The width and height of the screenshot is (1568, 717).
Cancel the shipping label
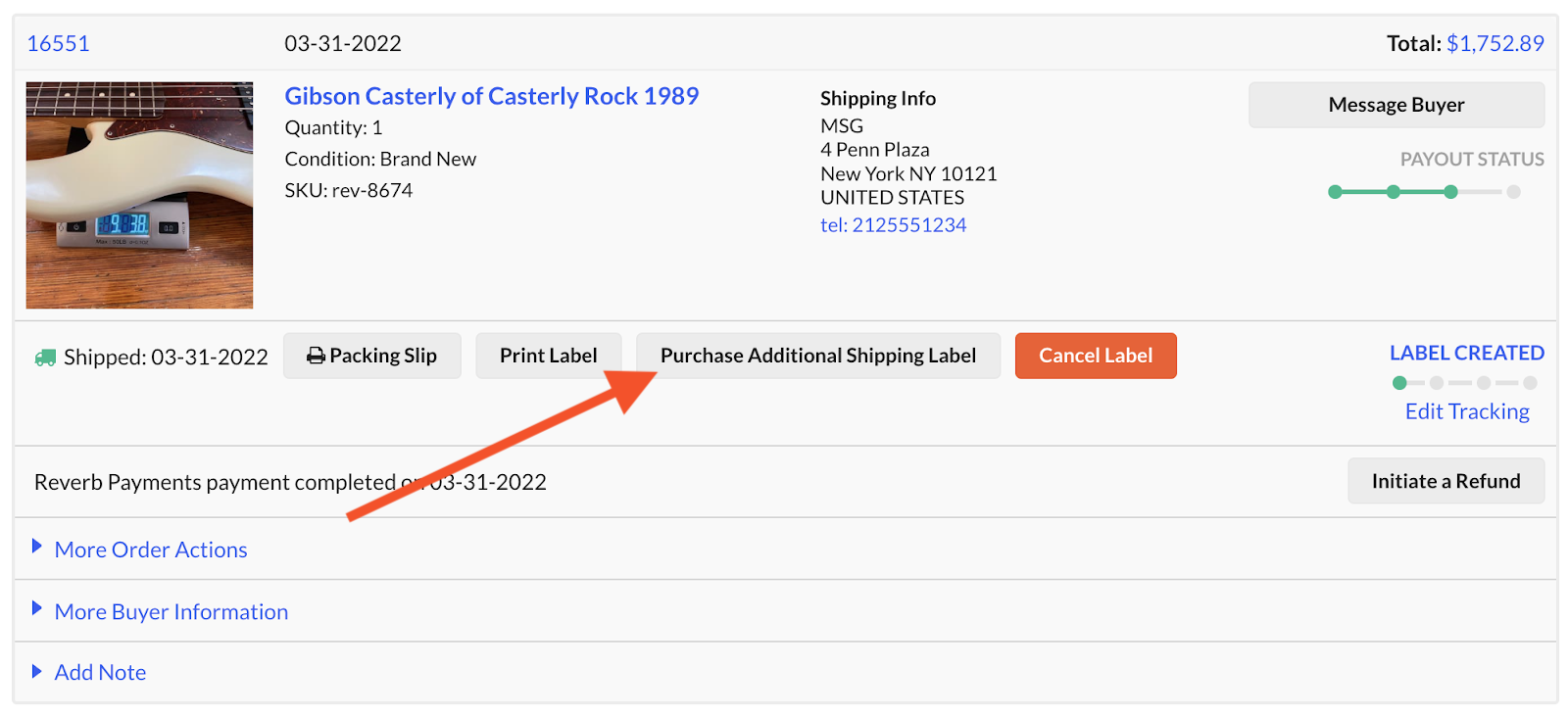coord(1096,356)
